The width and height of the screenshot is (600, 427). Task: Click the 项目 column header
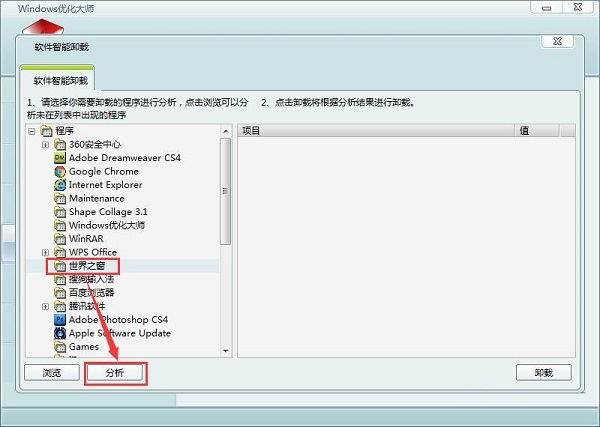(376, 131)
